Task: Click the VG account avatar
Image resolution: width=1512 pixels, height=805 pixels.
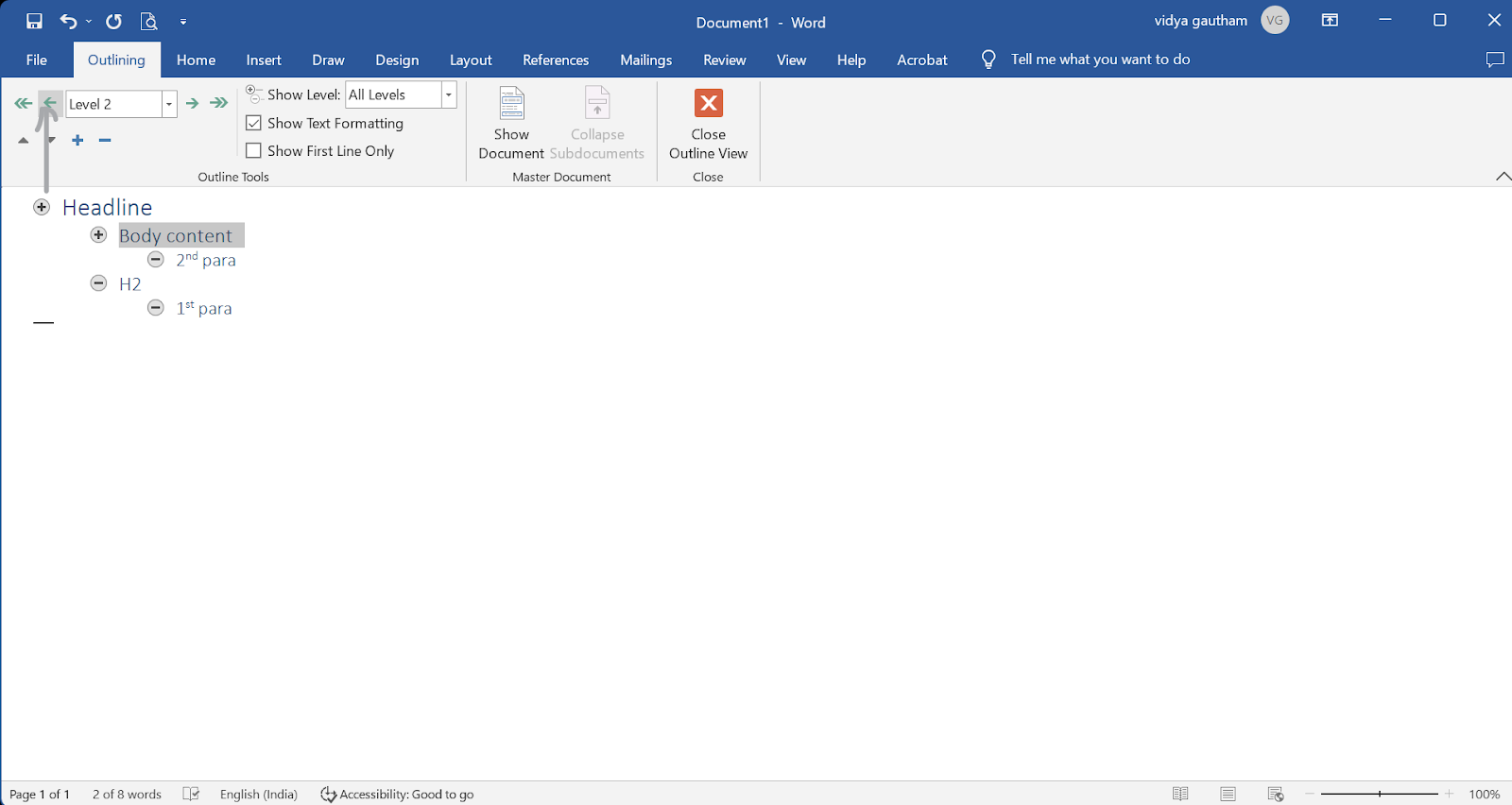Action: [x=1275, y=20]
